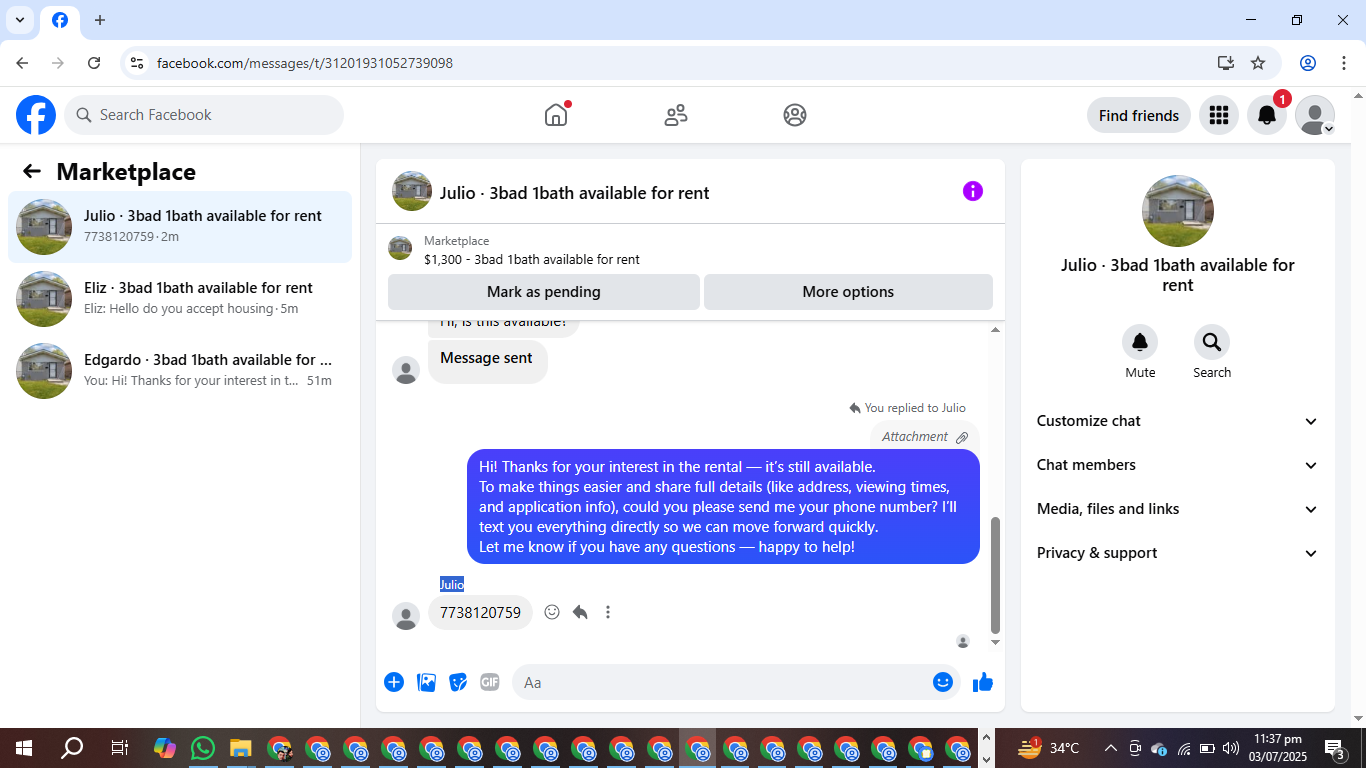Viewport: 1366px width, 768px height.
Task: Open File Explorer from the taskbar
Action: pyautogui.click(x=240, y=748)
